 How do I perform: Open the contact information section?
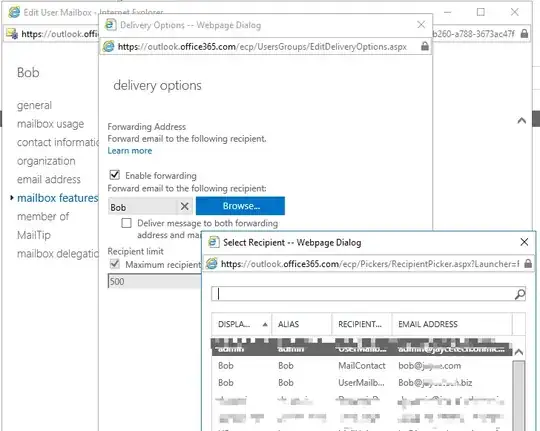(58, 142)
